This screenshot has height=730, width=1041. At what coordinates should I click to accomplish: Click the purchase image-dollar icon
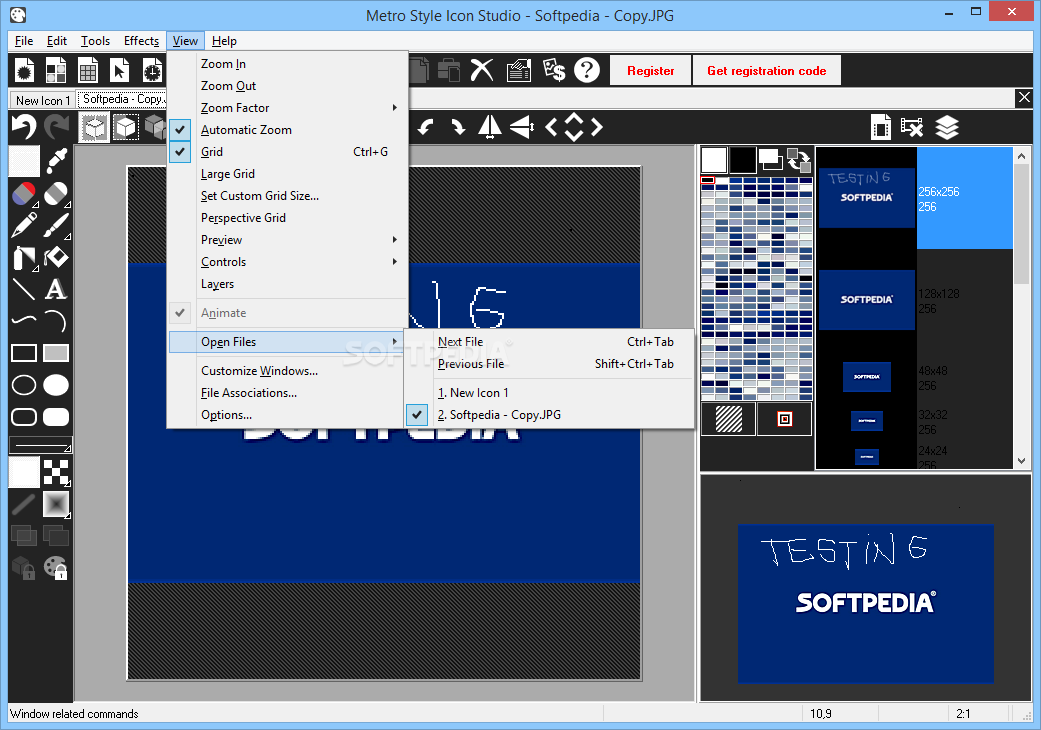554,70
